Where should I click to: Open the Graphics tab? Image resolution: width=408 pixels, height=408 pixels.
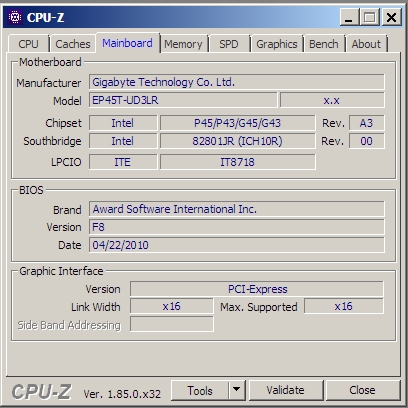tap(277, 44)
